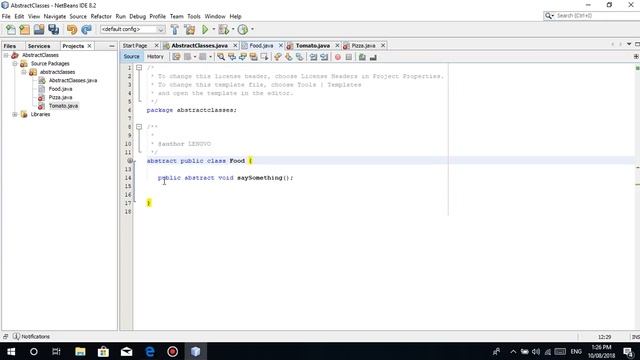This screenshot has width=640, height=360.
Task: Toggle Rectangular Selection in editor toolbar
Action: (264, 57)
